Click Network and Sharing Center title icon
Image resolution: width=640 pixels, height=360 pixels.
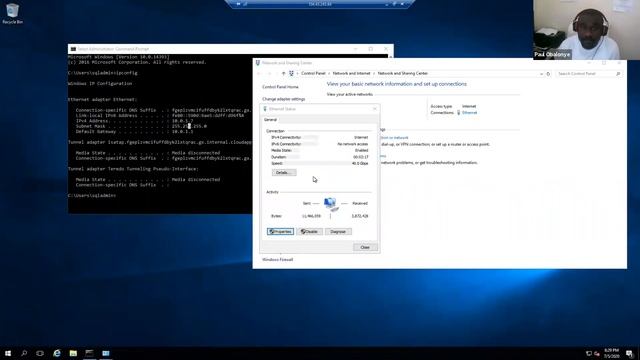click(x=258, y=63)
